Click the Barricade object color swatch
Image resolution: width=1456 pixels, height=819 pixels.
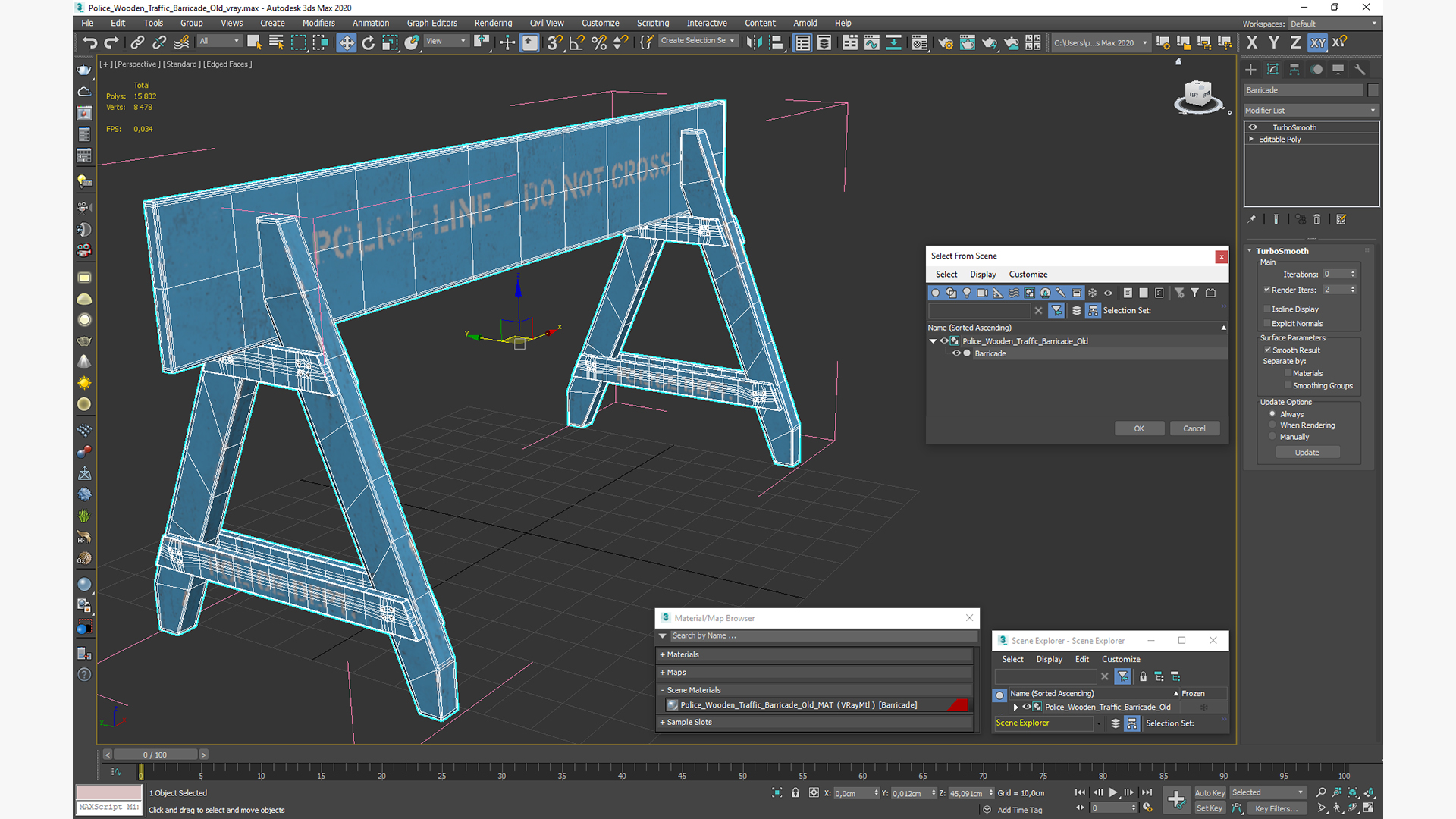click(x=1373, y=90)
